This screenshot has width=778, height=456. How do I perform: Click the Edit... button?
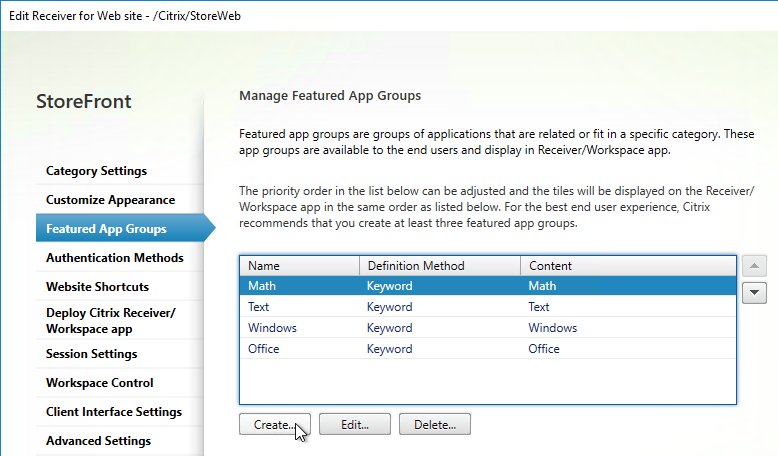point(355,424)
